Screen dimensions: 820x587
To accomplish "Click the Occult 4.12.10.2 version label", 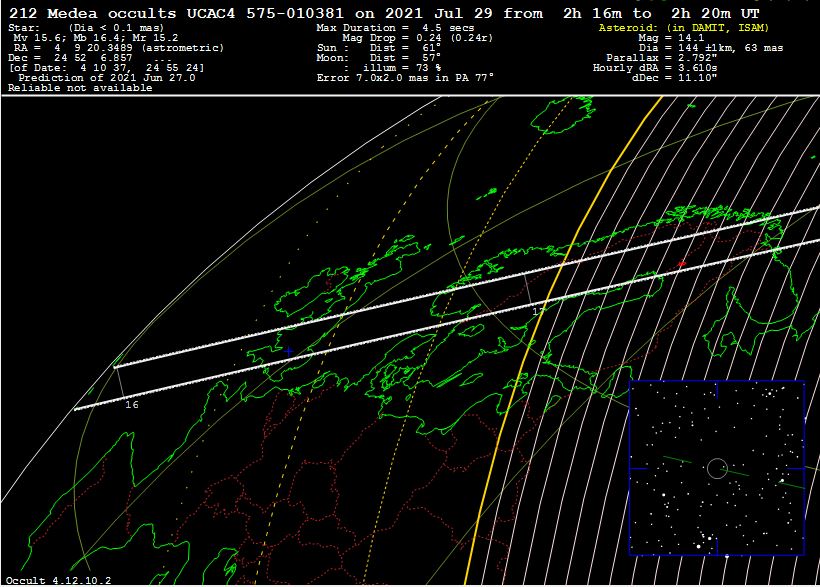I will click(58, 580).
